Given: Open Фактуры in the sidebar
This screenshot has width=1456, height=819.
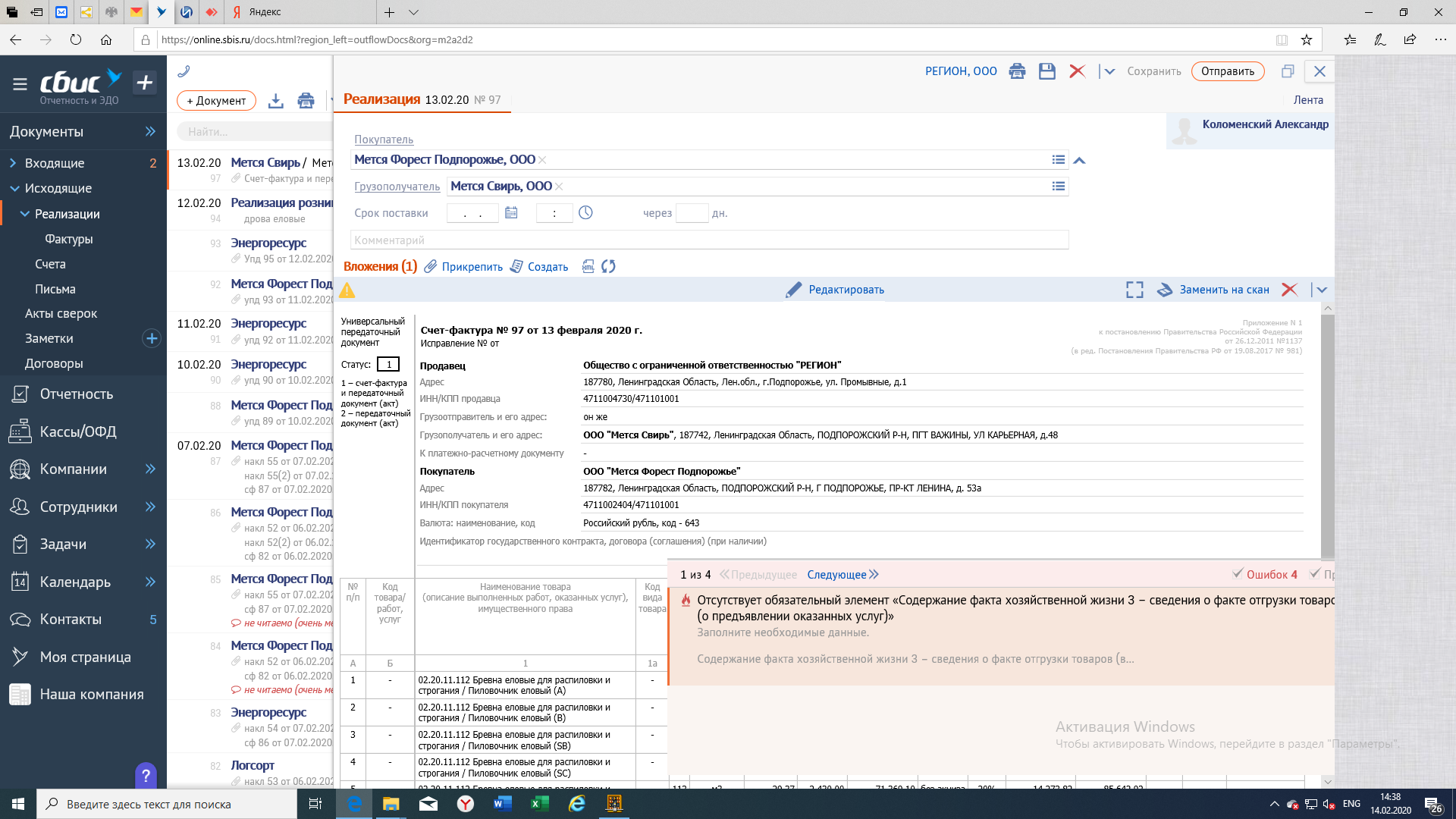Looking at the screenshot, I should tap(69, 239).
